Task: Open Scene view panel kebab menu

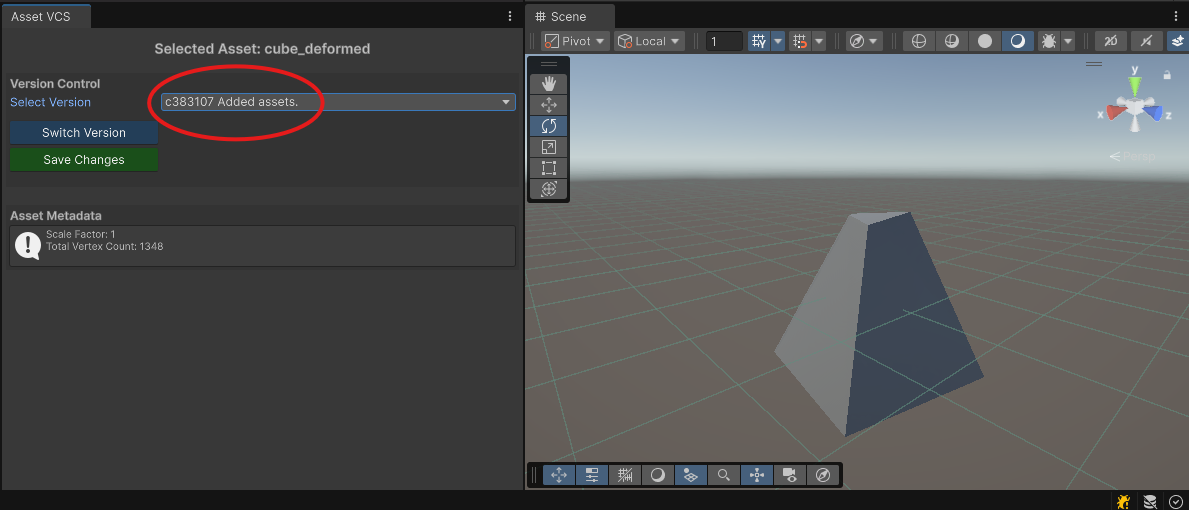Action: tap(1176, 16)
